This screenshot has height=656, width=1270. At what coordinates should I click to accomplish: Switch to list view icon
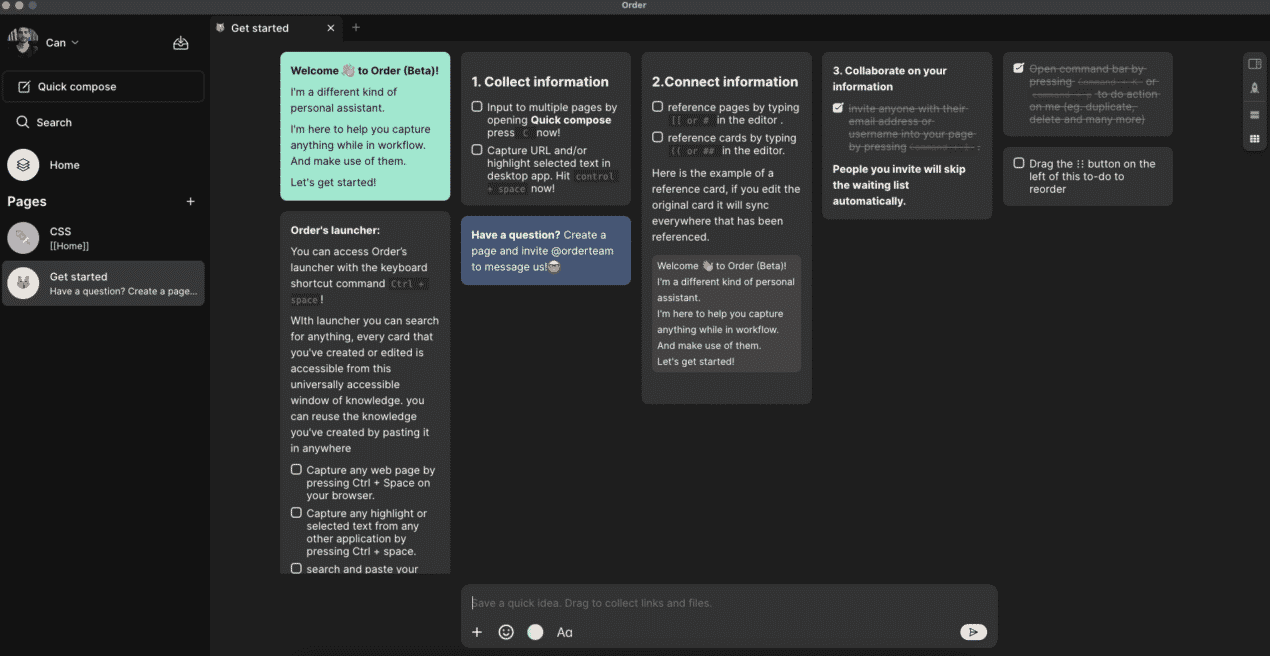pos(1254,114)
